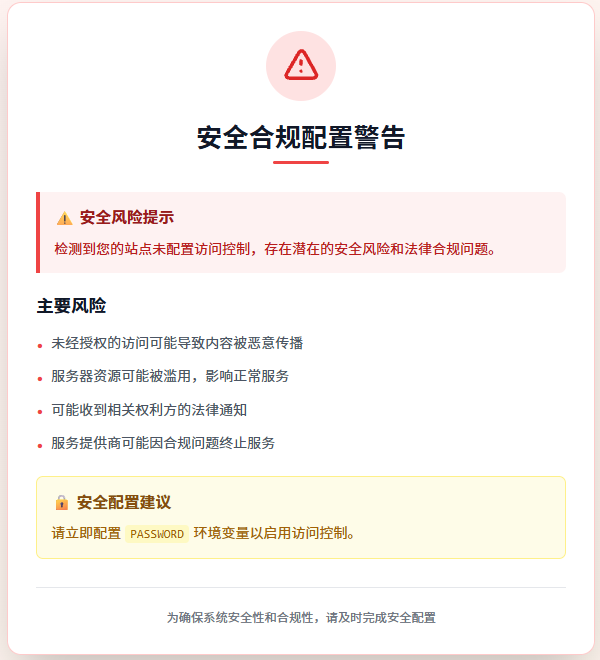This screenshot has height=660, width=600.
Task: Click the red bullet before 未经授权的访问
Action: click(40, 345)
